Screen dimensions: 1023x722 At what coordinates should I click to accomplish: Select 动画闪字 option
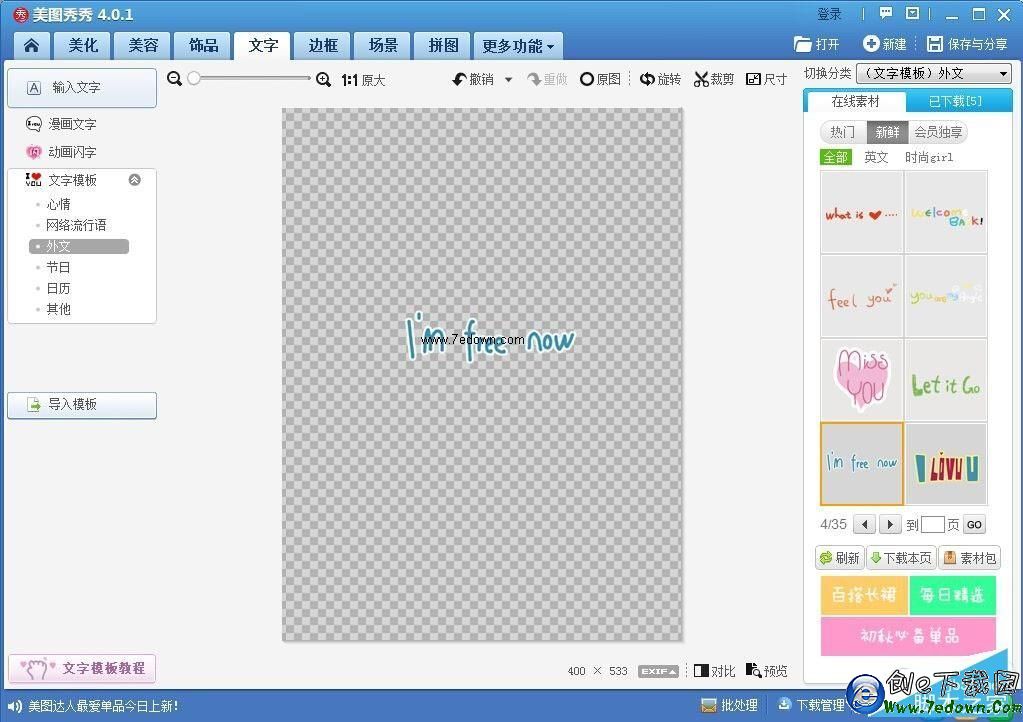(61, 152)
